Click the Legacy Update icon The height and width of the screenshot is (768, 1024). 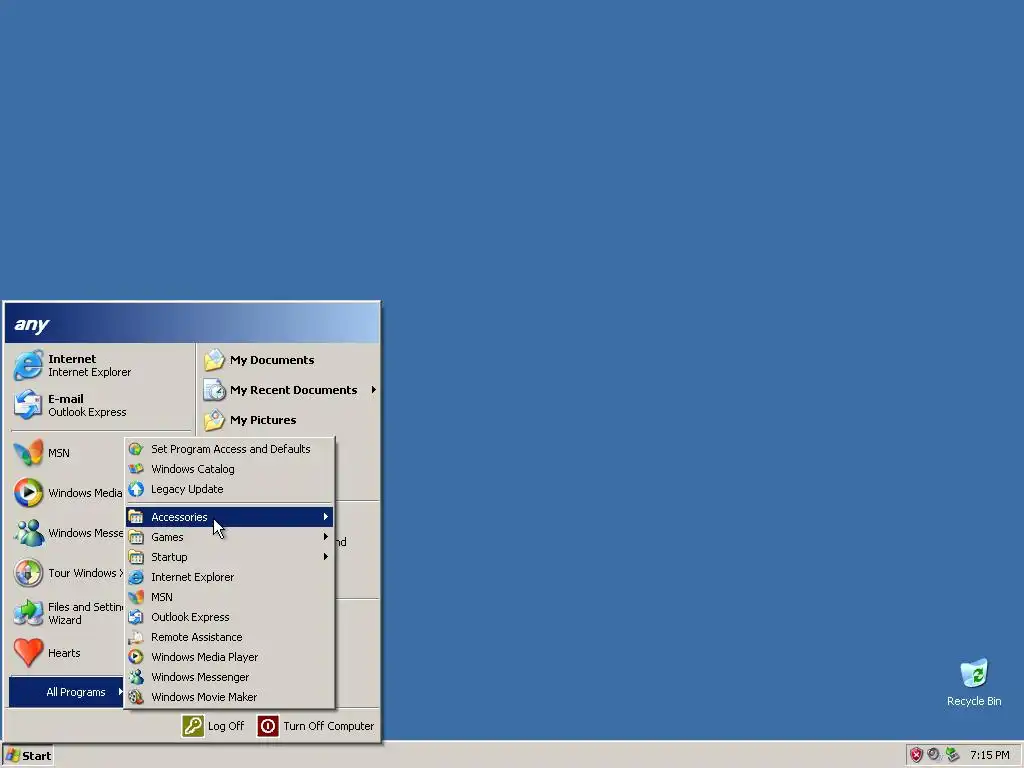(136, 489)
